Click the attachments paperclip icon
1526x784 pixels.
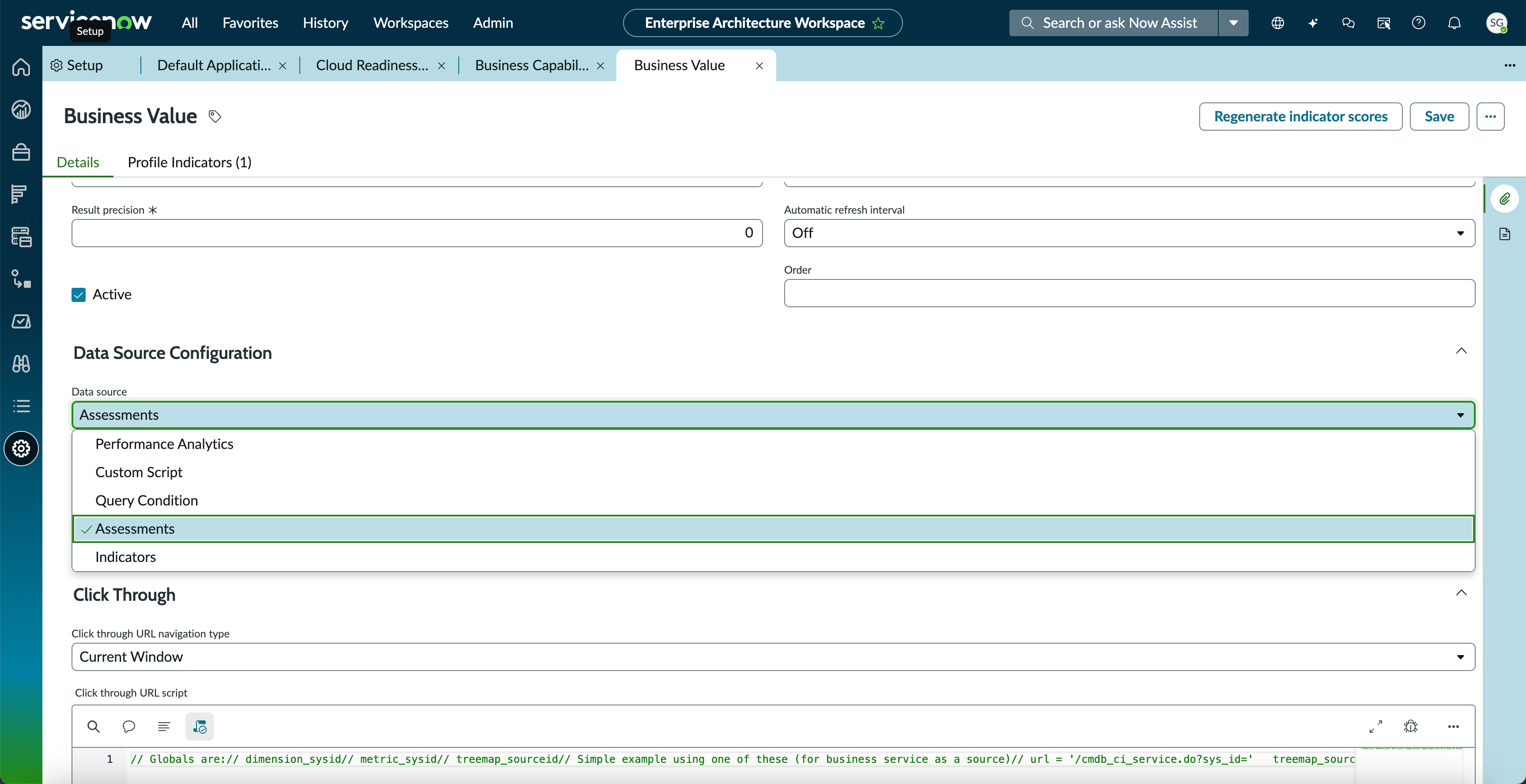pos(1505,199)
